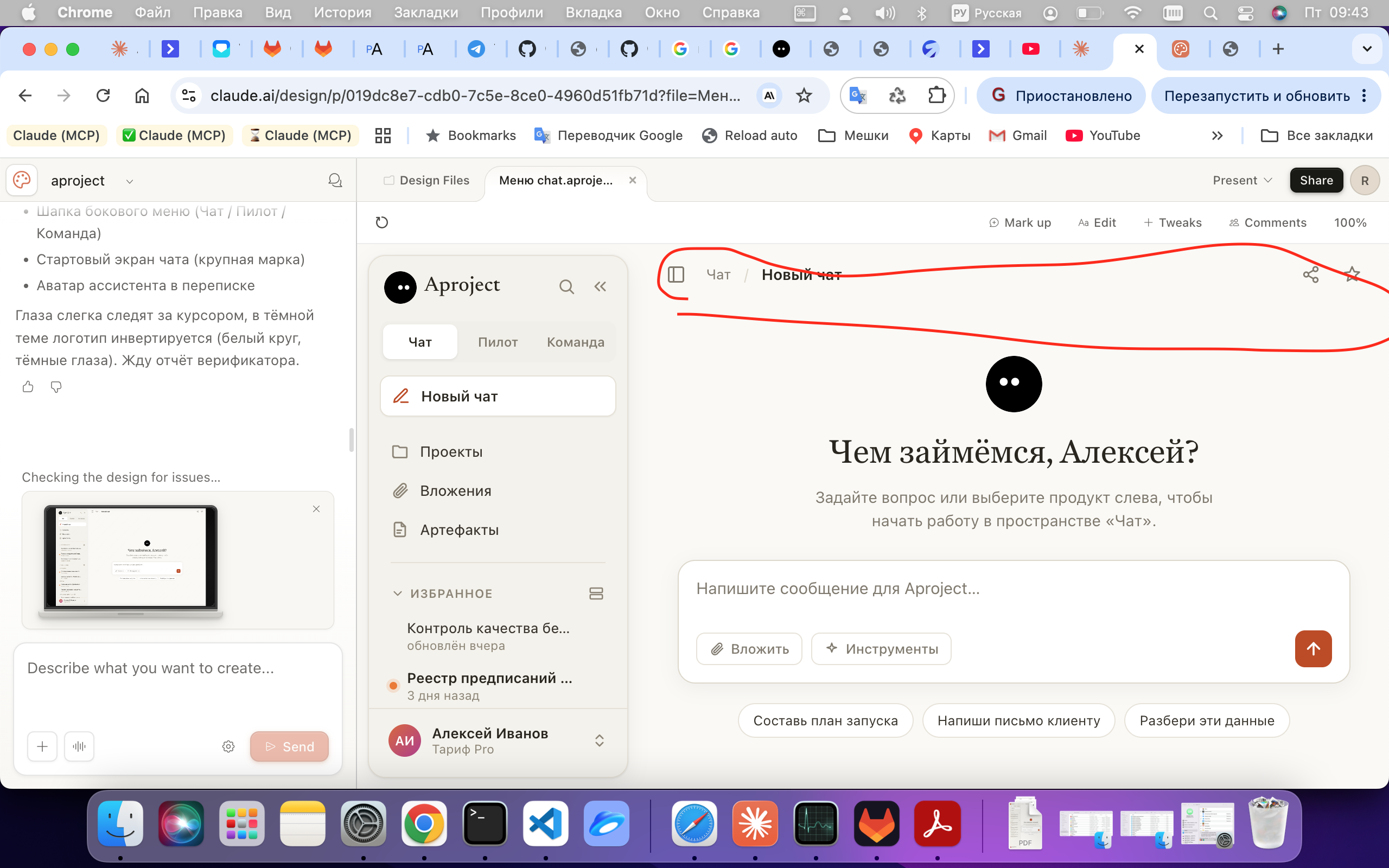Screen dimensions: 1389x868
Task: Choose the Составь план запуска suggestion
Action: pyautogui.click(x=825, y=720)
